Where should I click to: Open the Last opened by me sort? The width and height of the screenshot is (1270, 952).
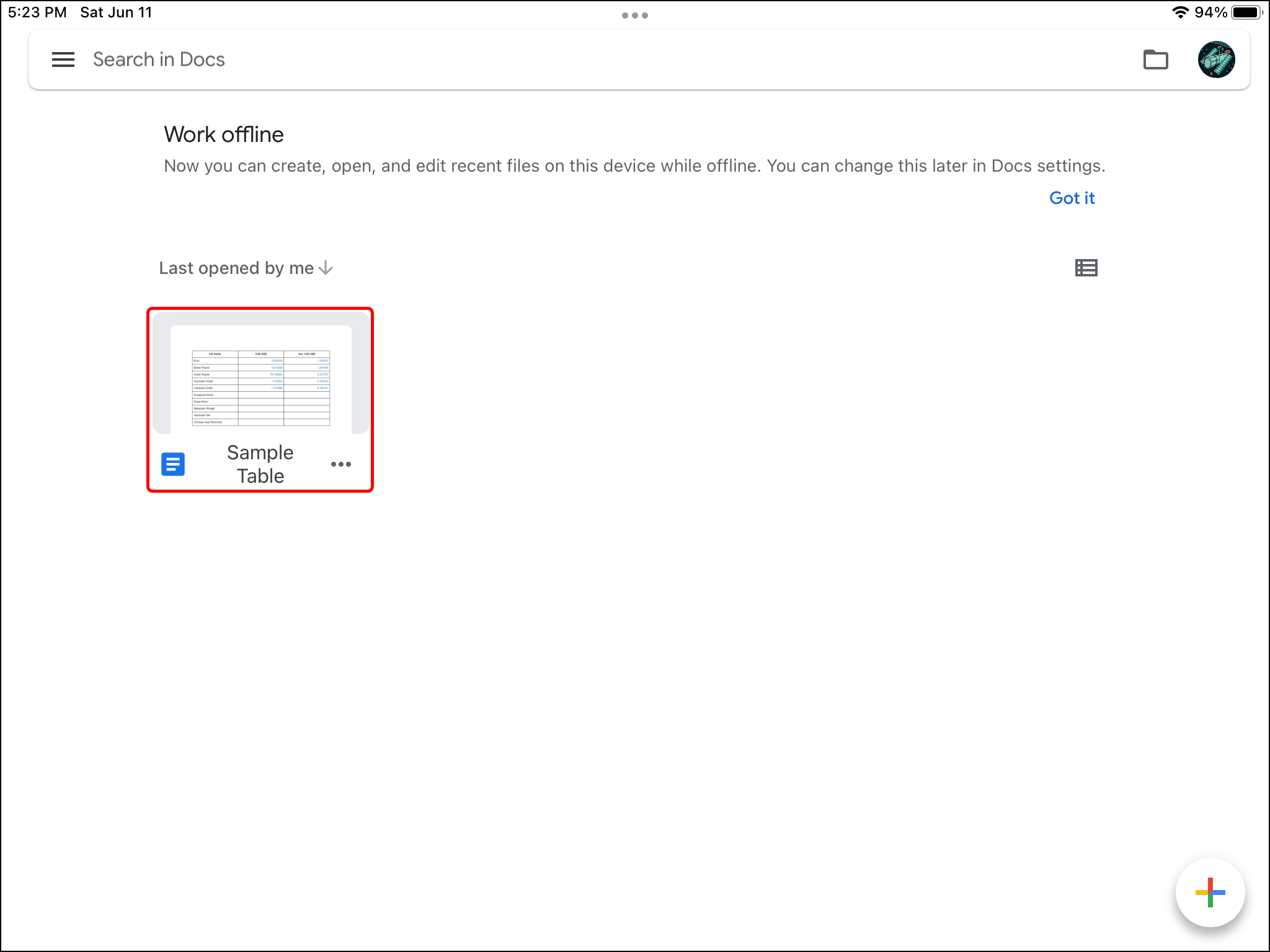[x=236, y=268]
